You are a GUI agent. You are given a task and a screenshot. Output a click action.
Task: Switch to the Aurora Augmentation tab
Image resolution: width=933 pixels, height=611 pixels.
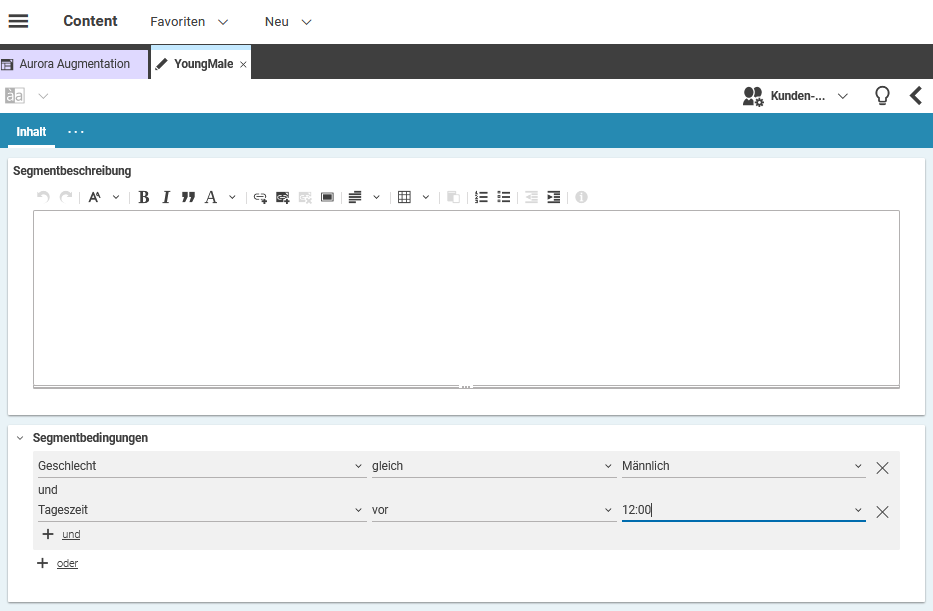point(74,64)
